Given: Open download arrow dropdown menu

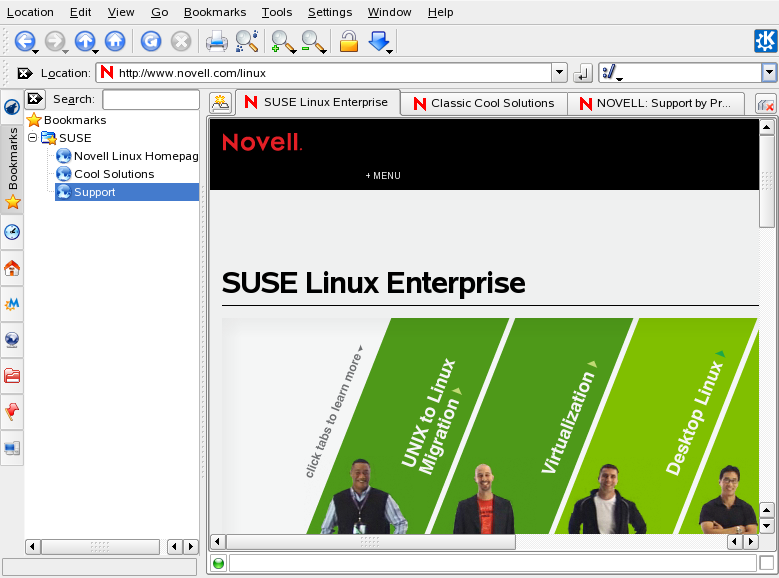Looking at the screenshot, I should click(x=390, y=51).
